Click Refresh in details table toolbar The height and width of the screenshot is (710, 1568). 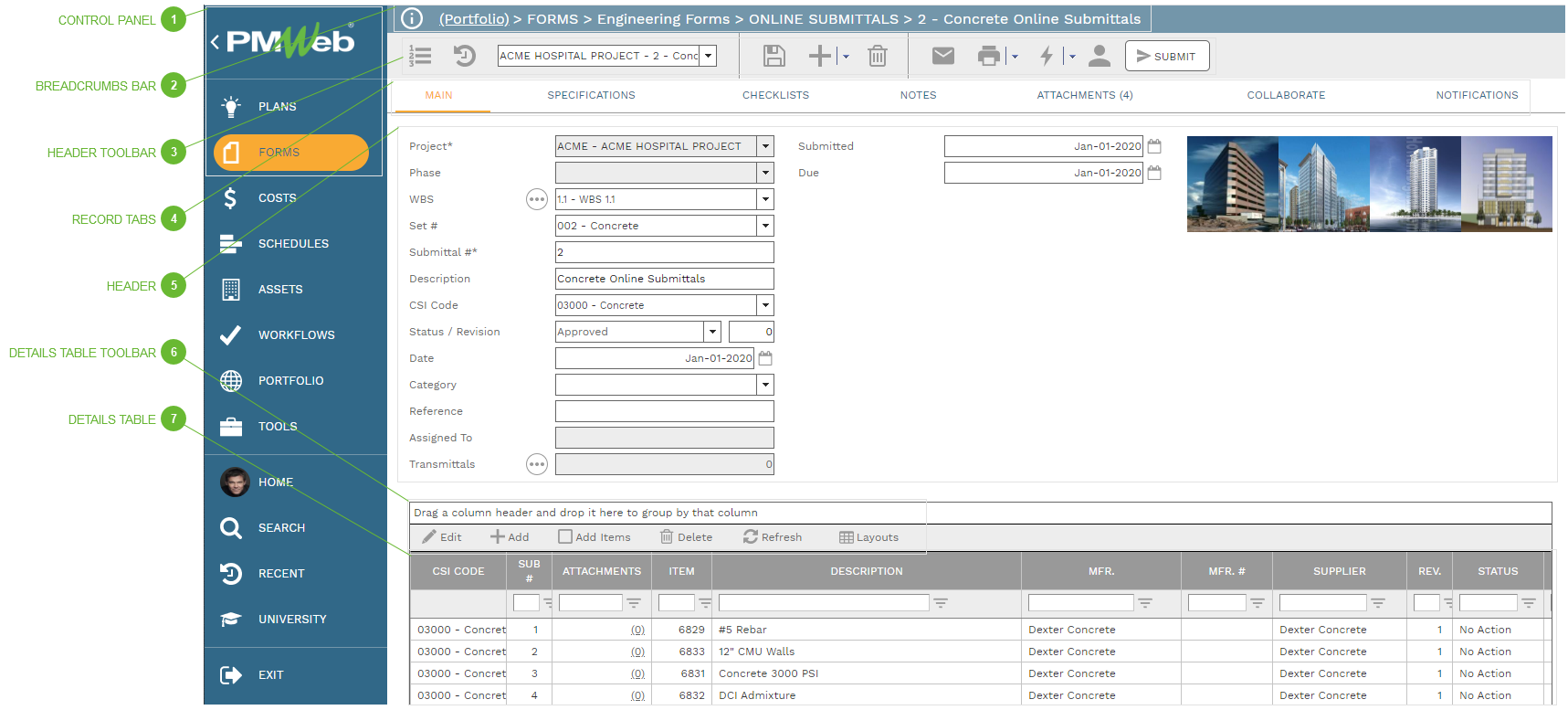(773, 537)
